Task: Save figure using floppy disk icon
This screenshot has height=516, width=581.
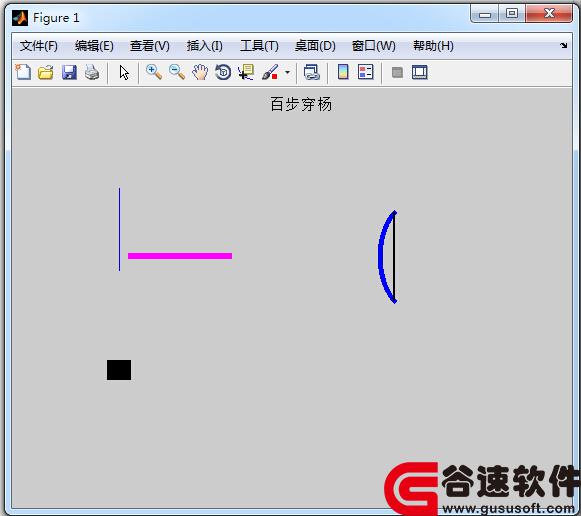Action: pos(69,72)
